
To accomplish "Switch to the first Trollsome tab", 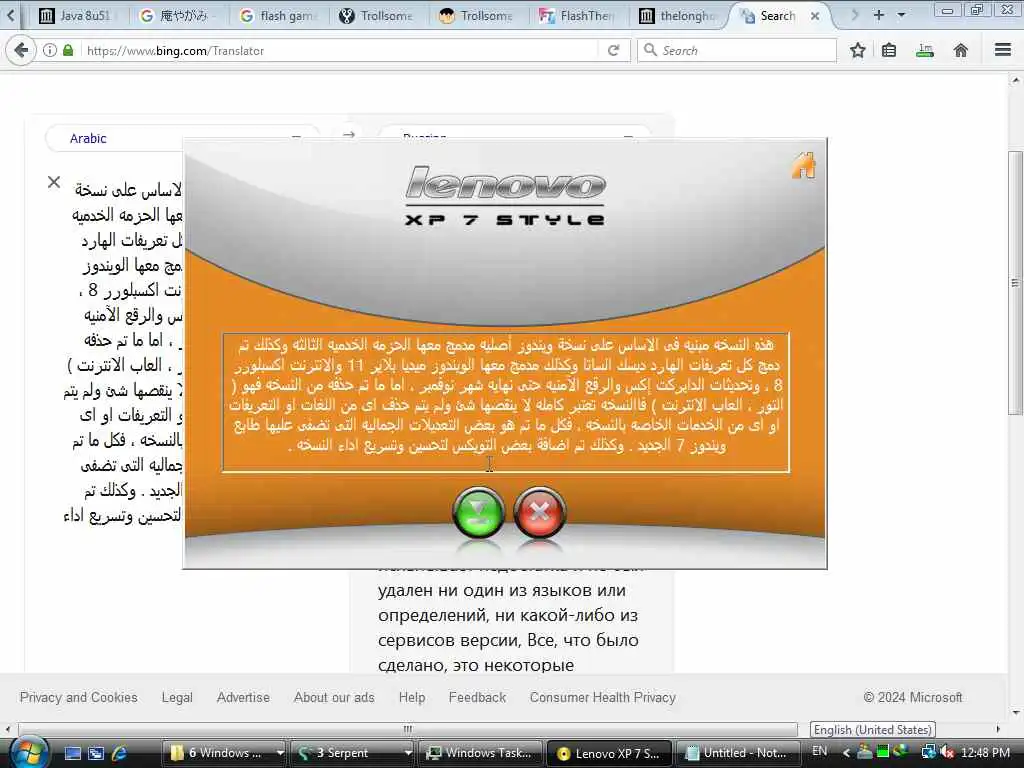I will coord(378,16).
